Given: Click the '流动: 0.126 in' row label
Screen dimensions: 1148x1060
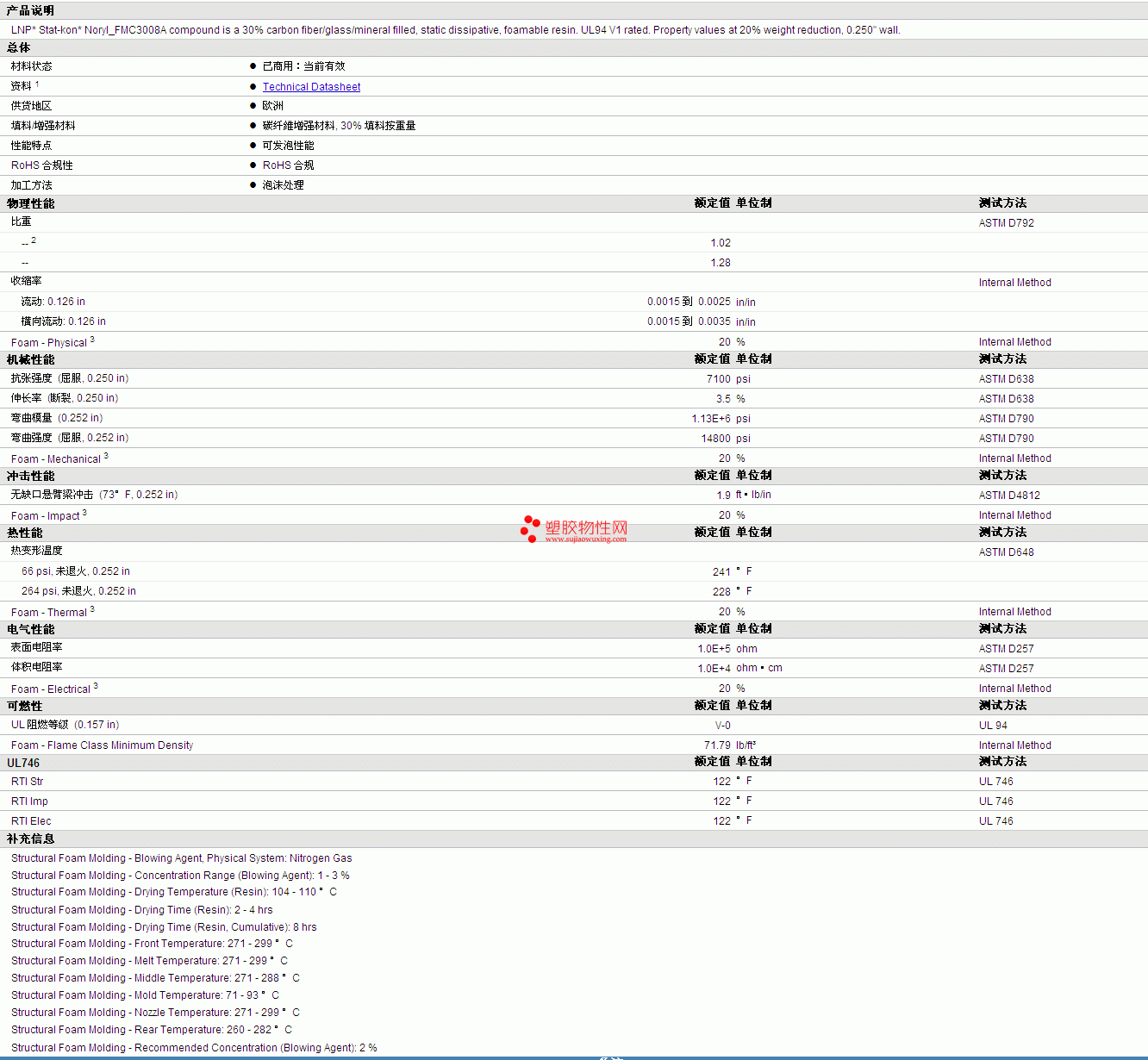Looking at the screenshot, I should tap(53, 302).
